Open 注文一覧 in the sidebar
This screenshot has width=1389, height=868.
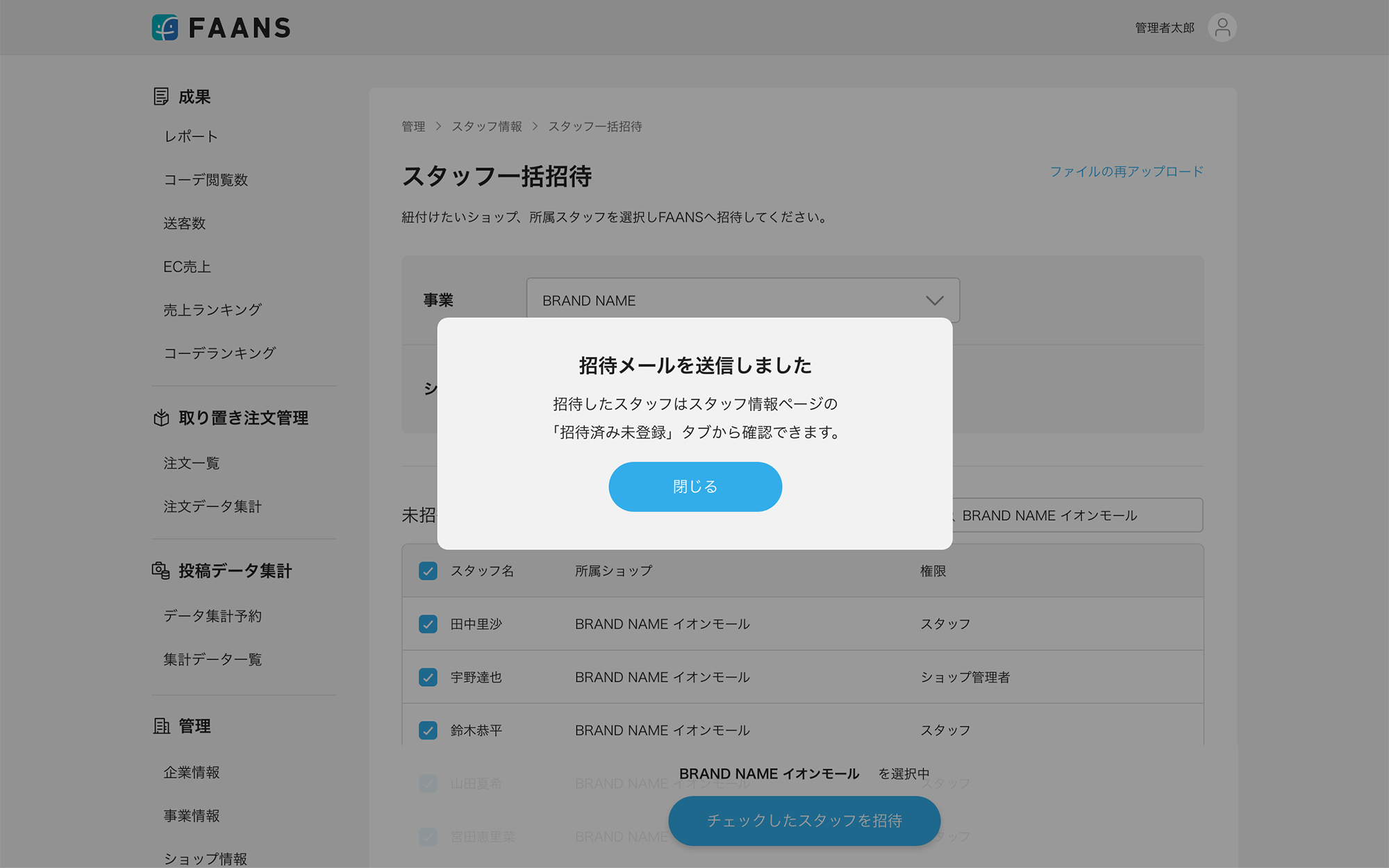[192, 463]
